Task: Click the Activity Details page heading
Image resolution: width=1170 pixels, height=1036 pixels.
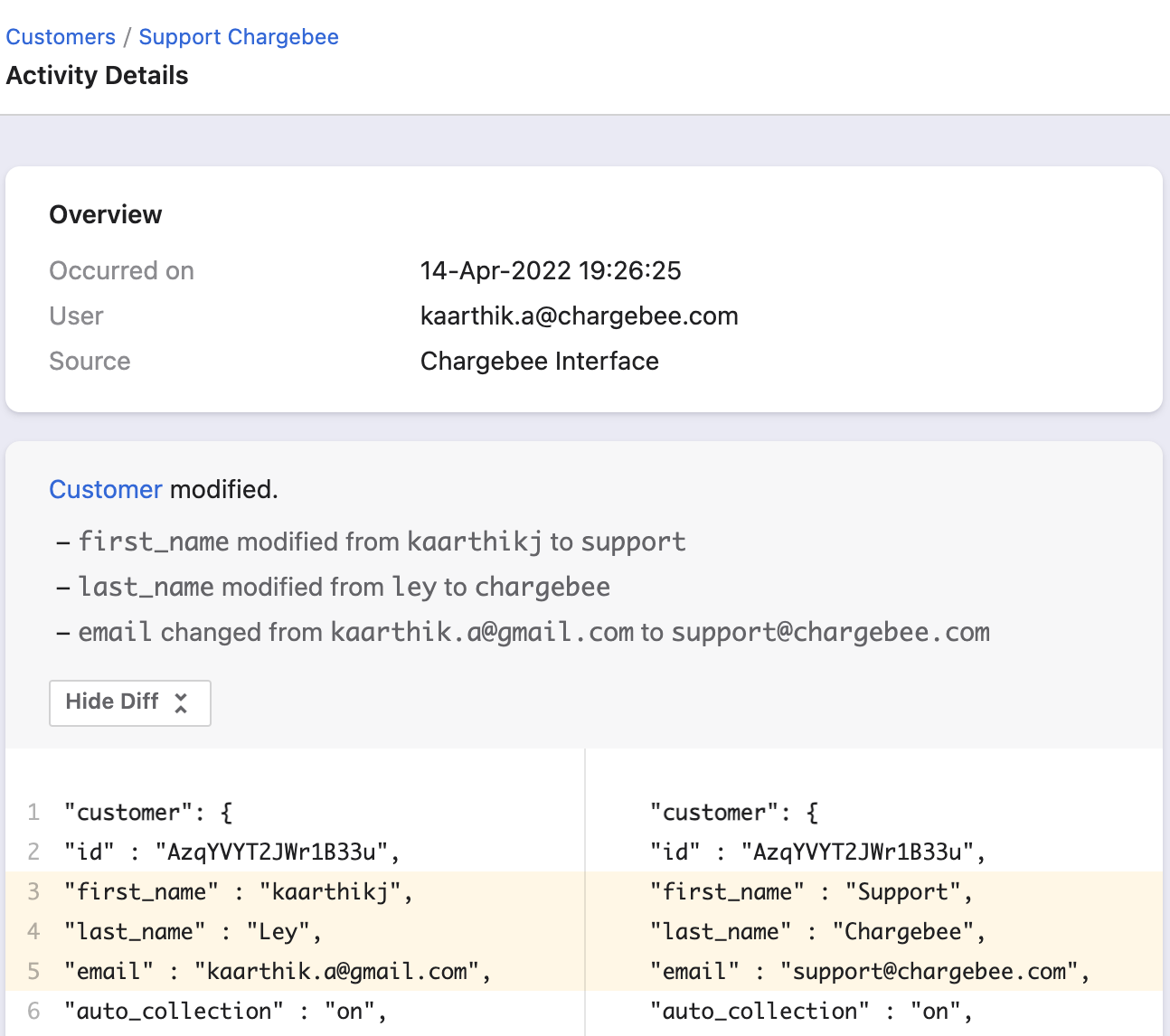Action: [98, 76]
